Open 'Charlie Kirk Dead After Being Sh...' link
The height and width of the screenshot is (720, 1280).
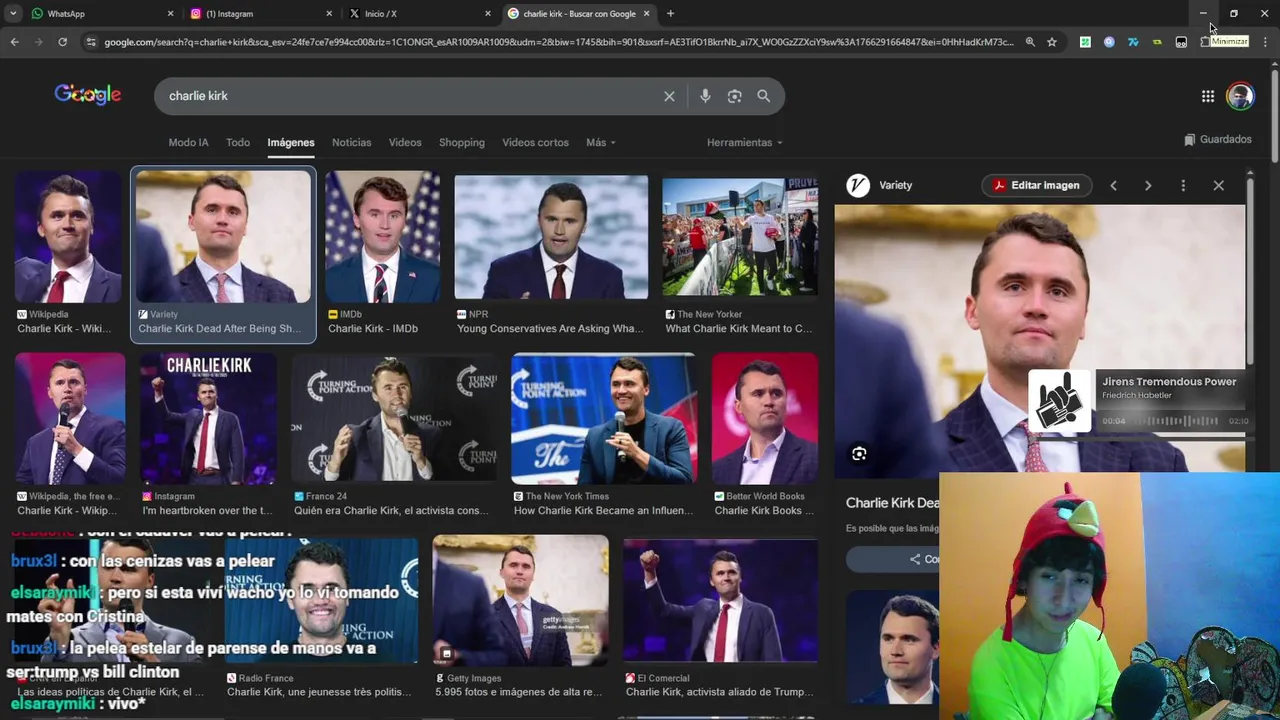click(x=220, y=328)
